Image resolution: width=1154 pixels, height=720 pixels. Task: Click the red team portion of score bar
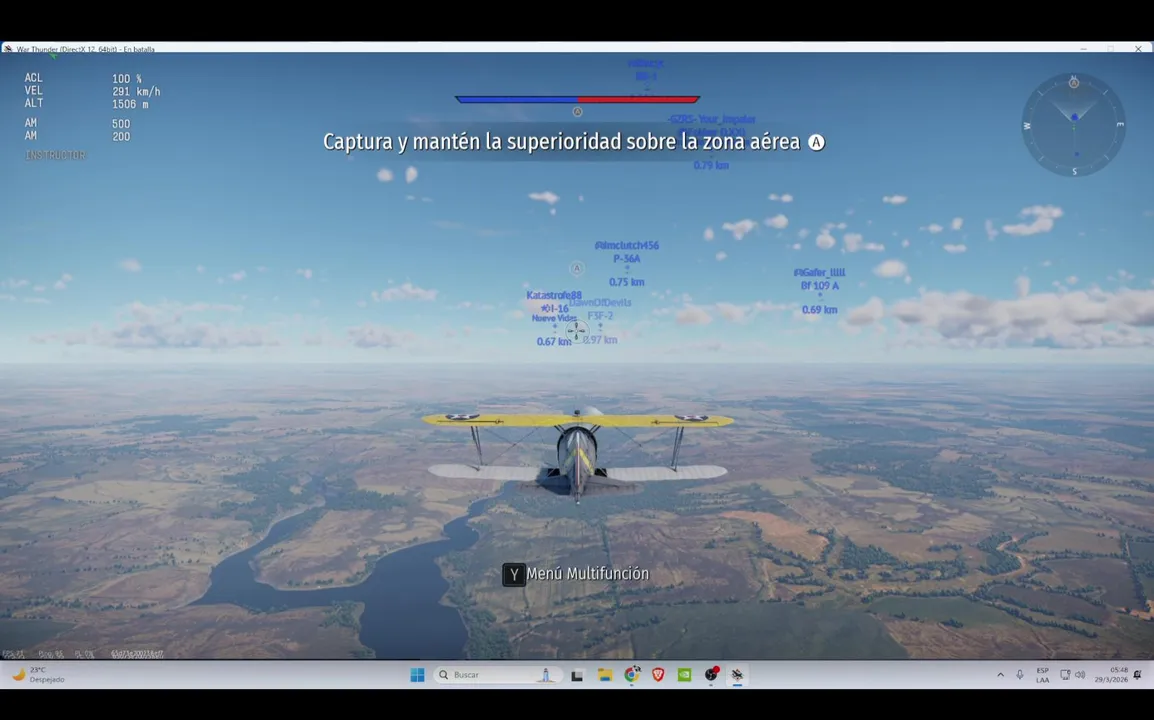(x=638, y=99)
